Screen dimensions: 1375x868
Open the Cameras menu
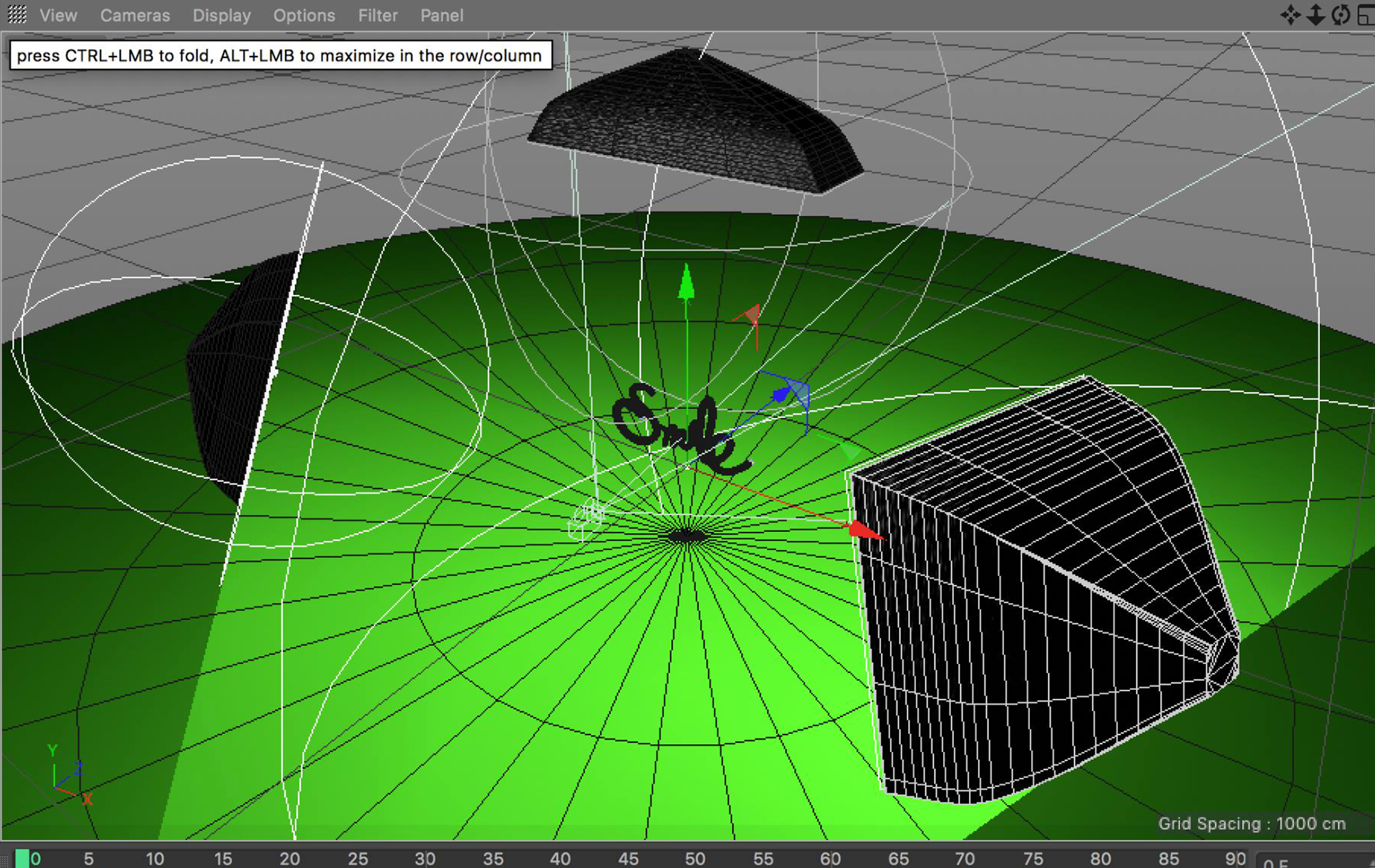(x=135, y=15)
